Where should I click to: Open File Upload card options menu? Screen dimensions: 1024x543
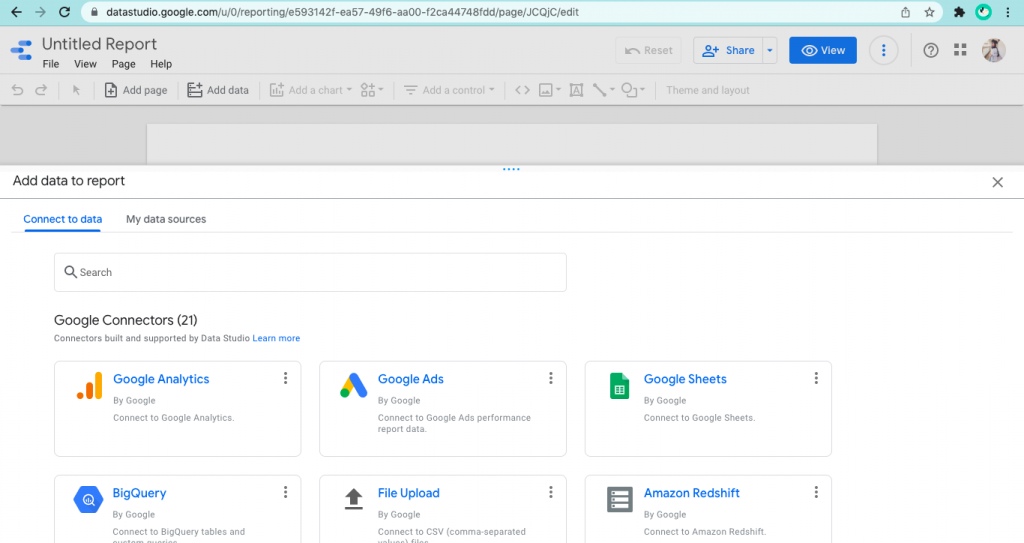pyautogui.click(x=551, y=493)
